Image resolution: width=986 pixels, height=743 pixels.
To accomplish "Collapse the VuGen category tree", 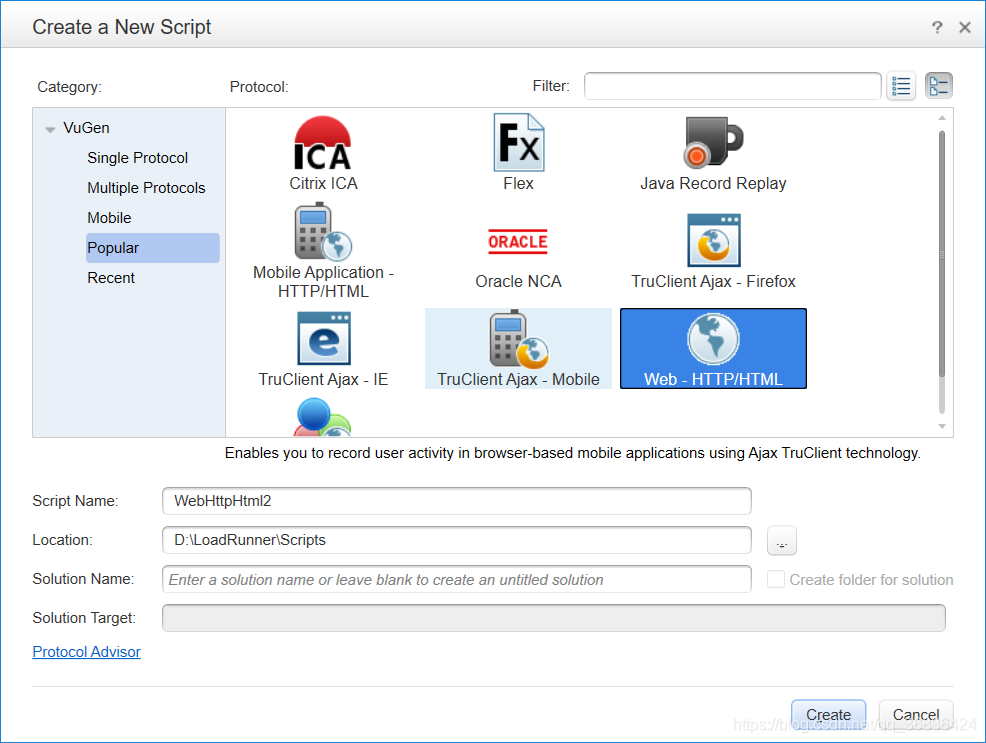I will point(50,129).
